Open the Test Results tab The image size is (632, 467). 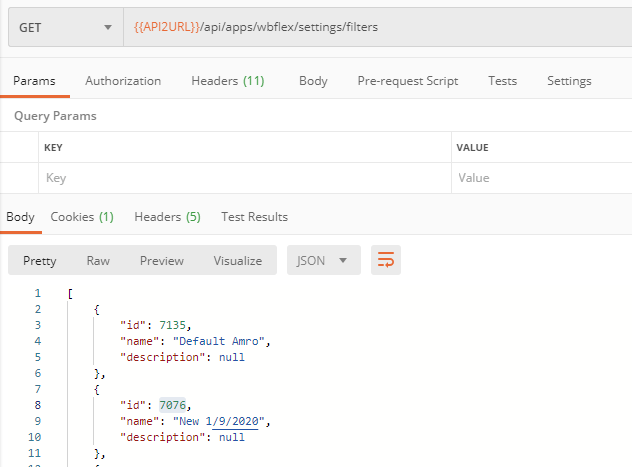click(x=254, y=217)
